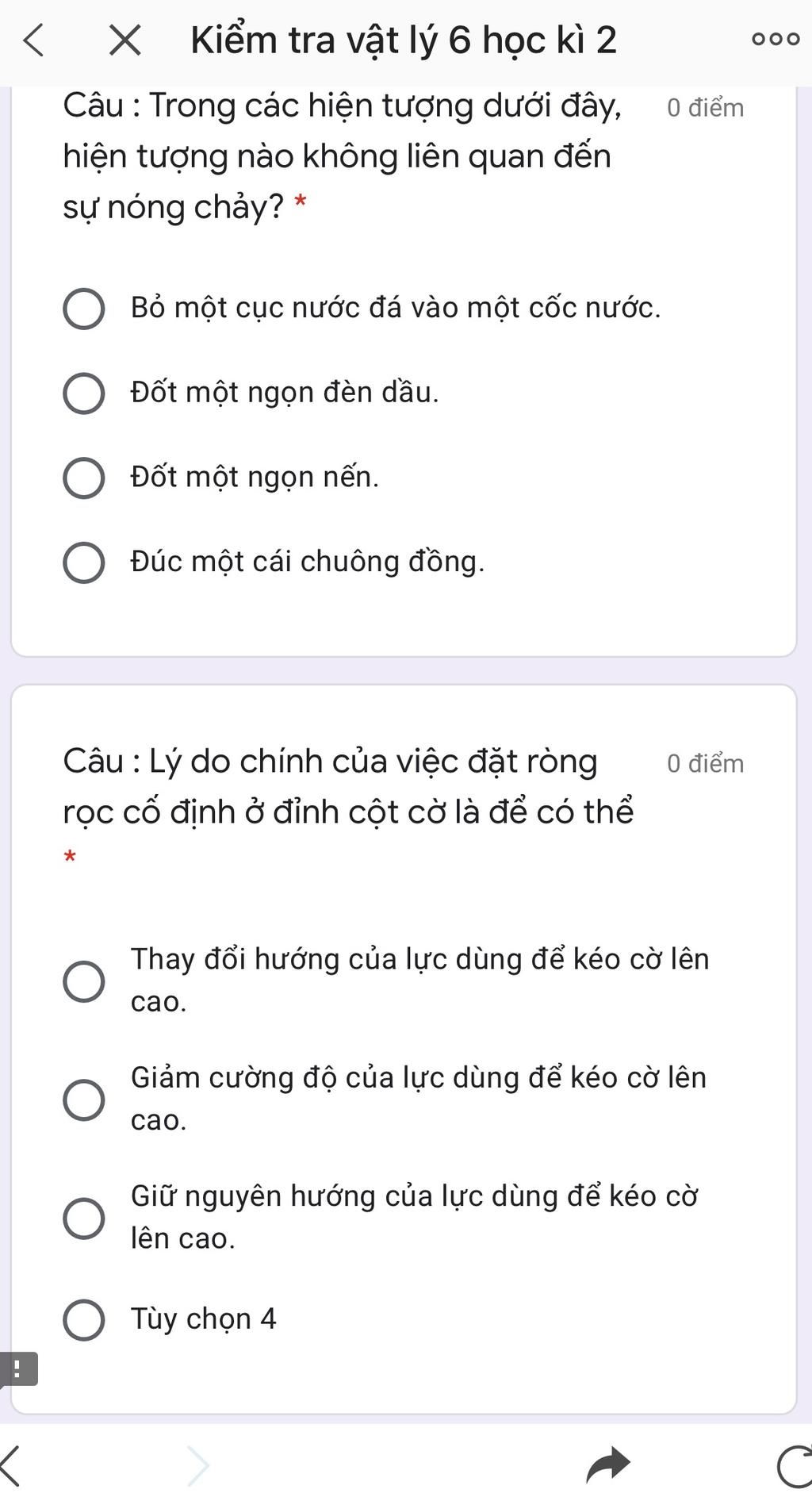The width and height of the screenshot is (812, 1493).
Task: Open the three-dot more options menu
Action: (x=776, y=40)
